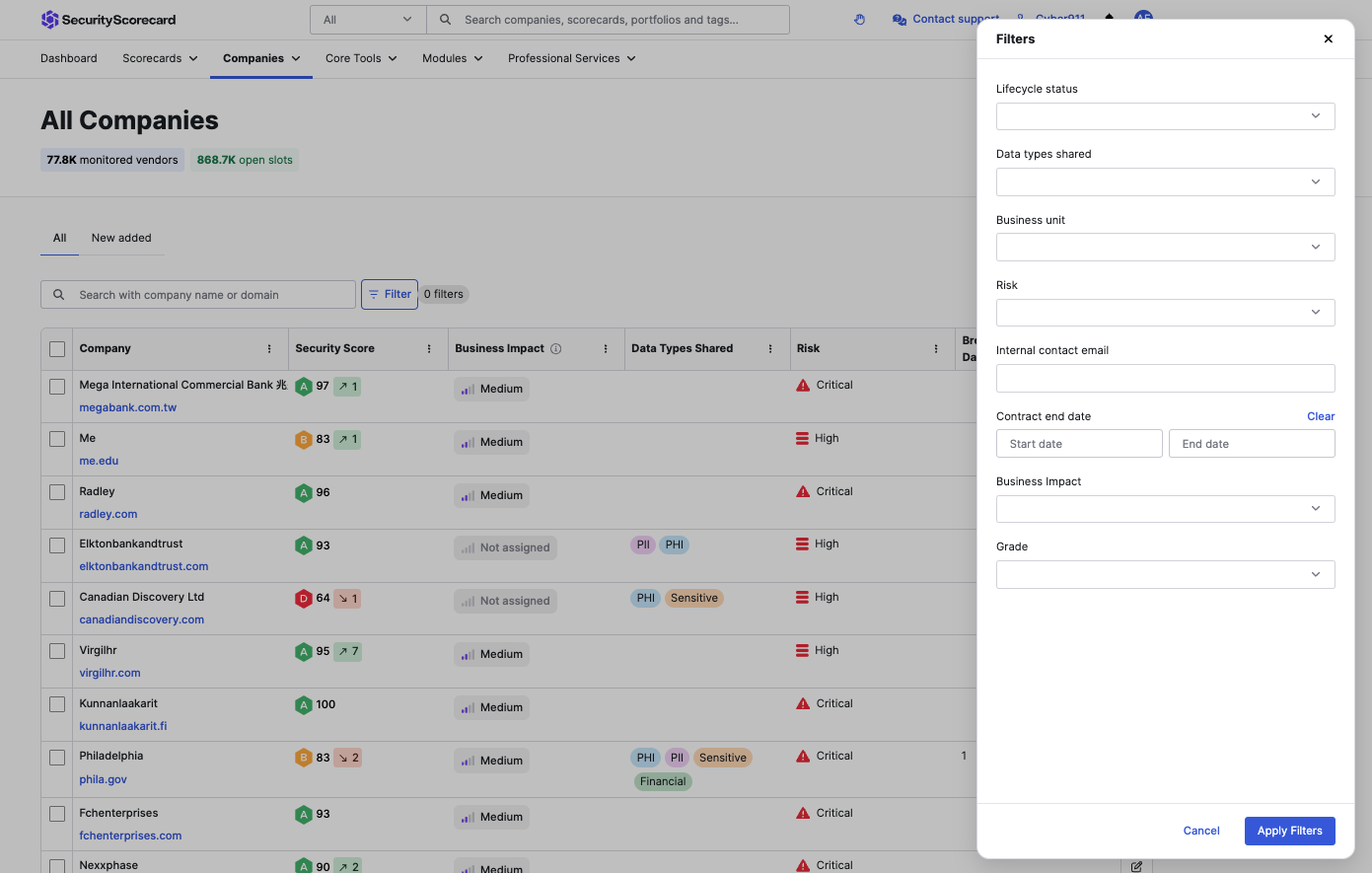This screenshot has height=873, width=1372.
Task: Open the Business Impact column options menu
Action: (606, 349)
